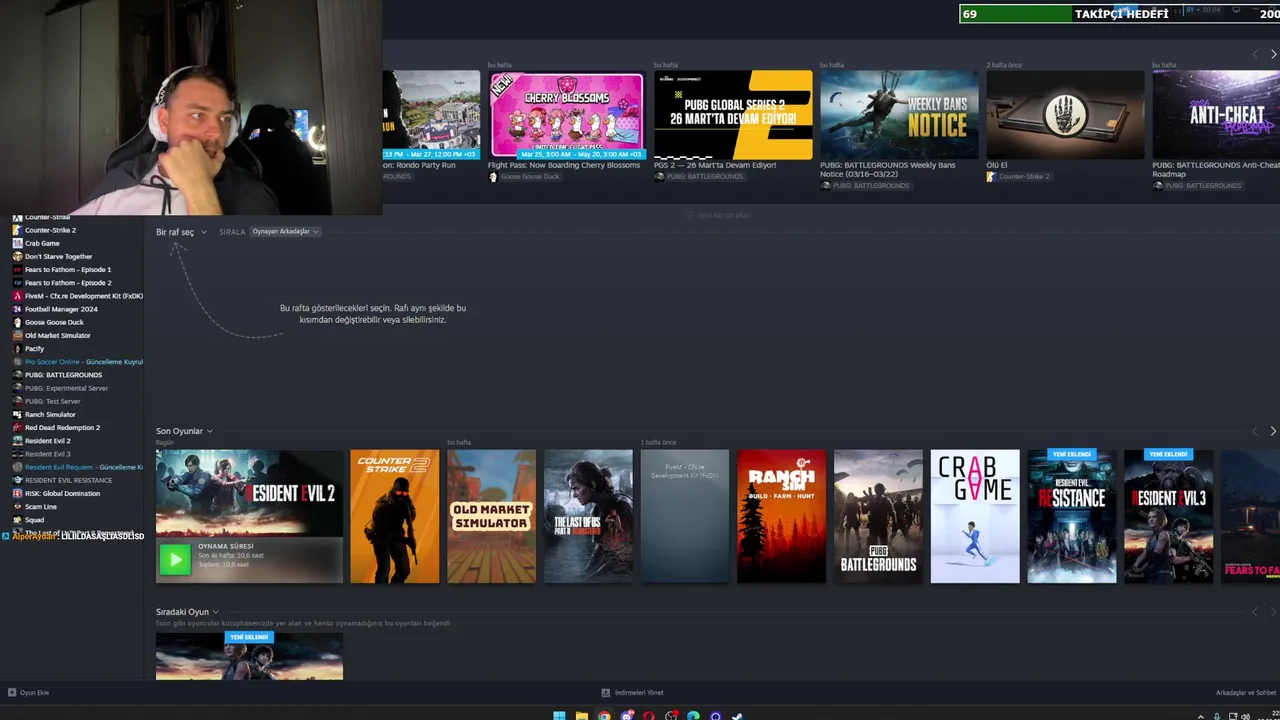Open The Last of Us Part II cover
The height and width of the screenshot is (720, 1280).
(x=588, y=516)
